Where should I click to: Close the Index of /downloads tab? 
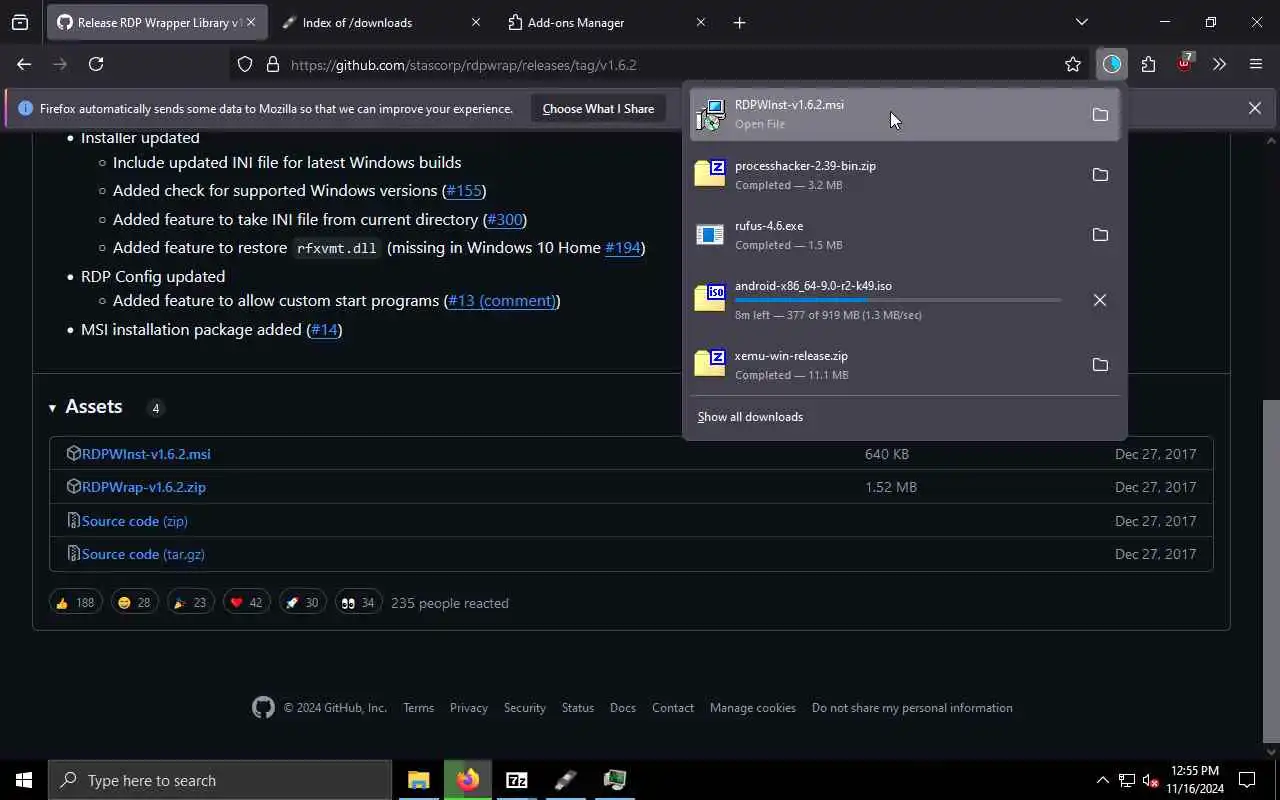[475, 22]
